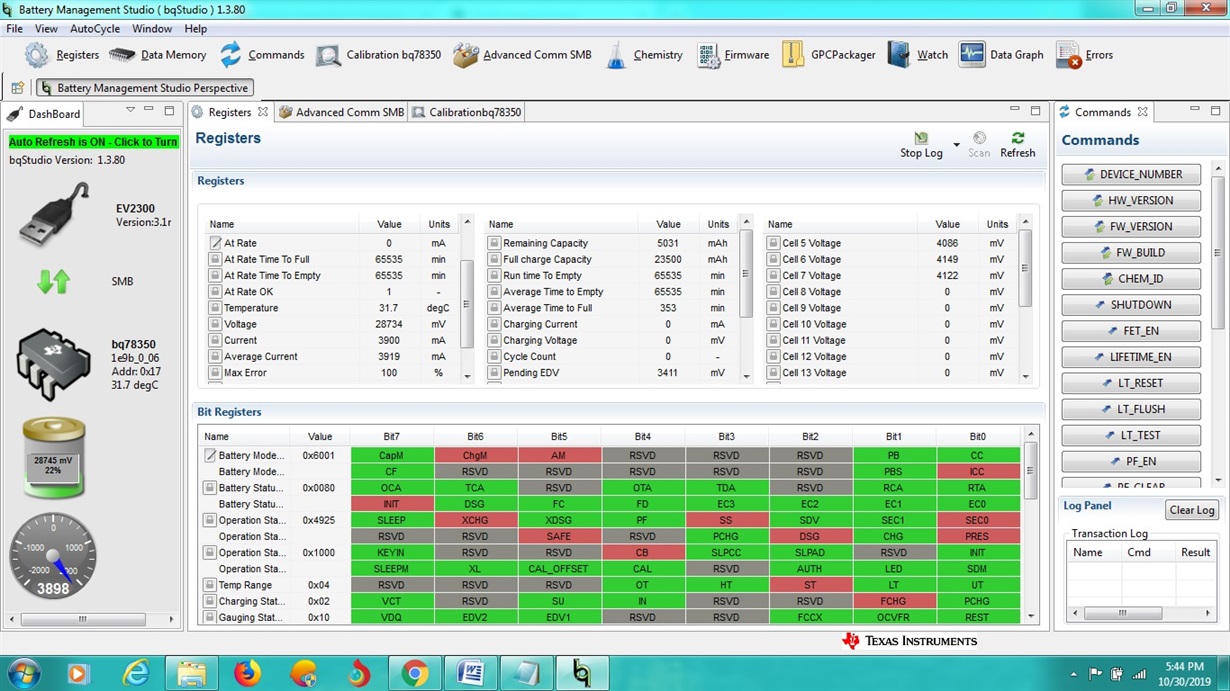
Task: Toggle log checkbox for Cell 5 Voltage
Action: [773, 243]
